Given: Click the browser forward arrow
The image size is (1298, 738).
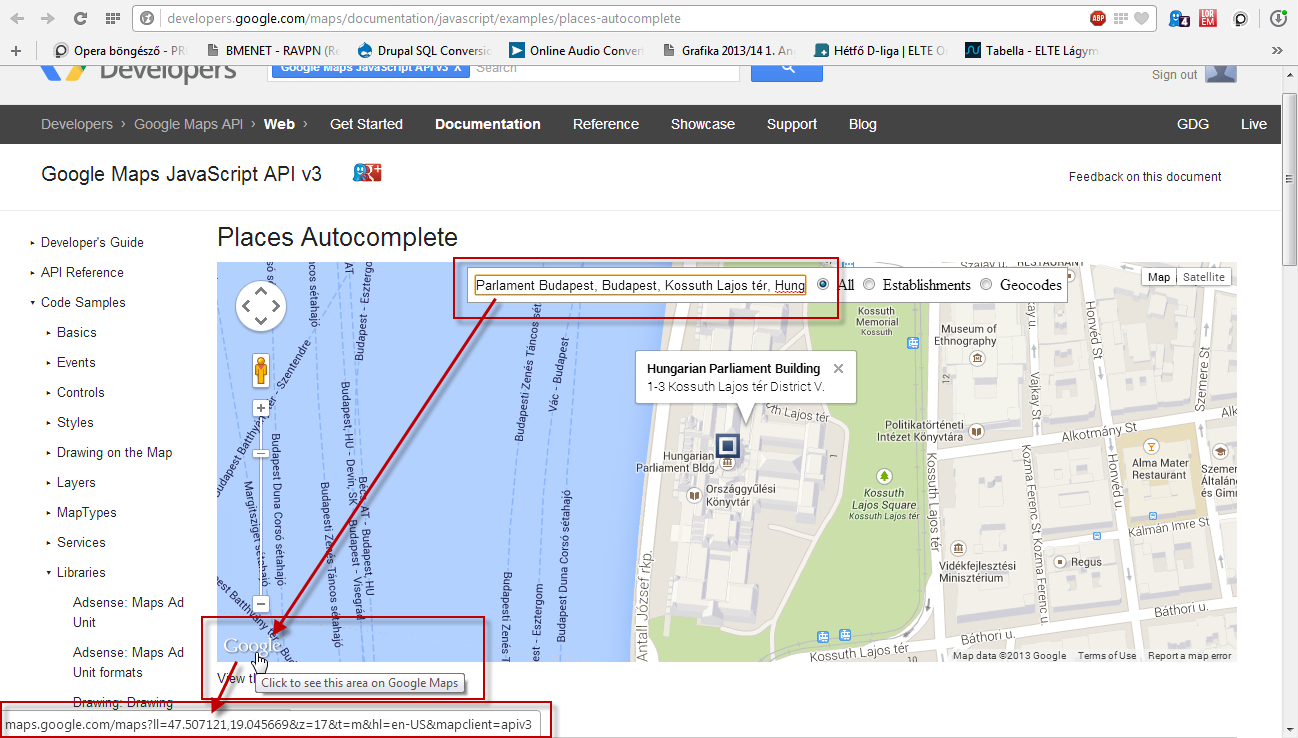Looking at the screenshot, I should tap(48, 18).
